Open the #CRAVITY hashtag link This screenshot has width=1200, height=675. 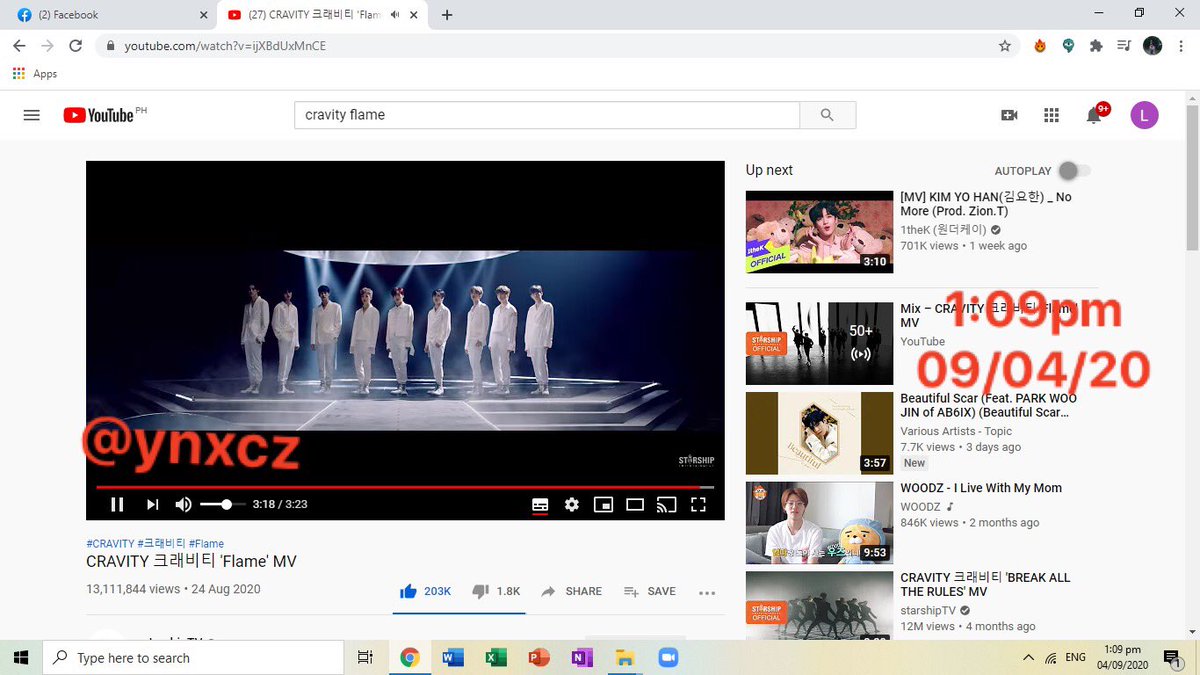click(x=110, y=544)
